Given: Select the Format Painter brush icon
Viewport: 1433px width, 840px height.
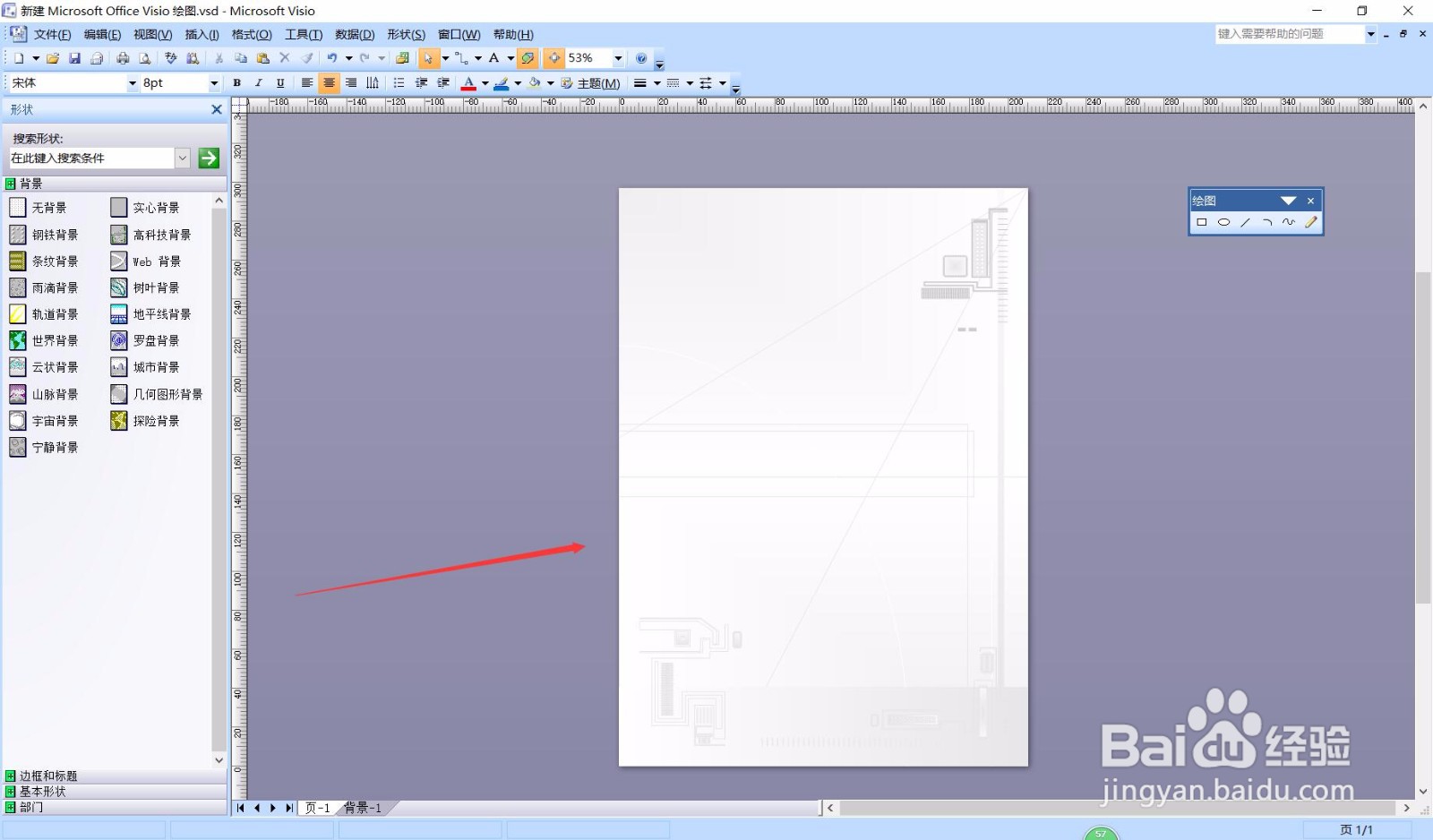Looking at the screenshot, I should tap(307, 58).
